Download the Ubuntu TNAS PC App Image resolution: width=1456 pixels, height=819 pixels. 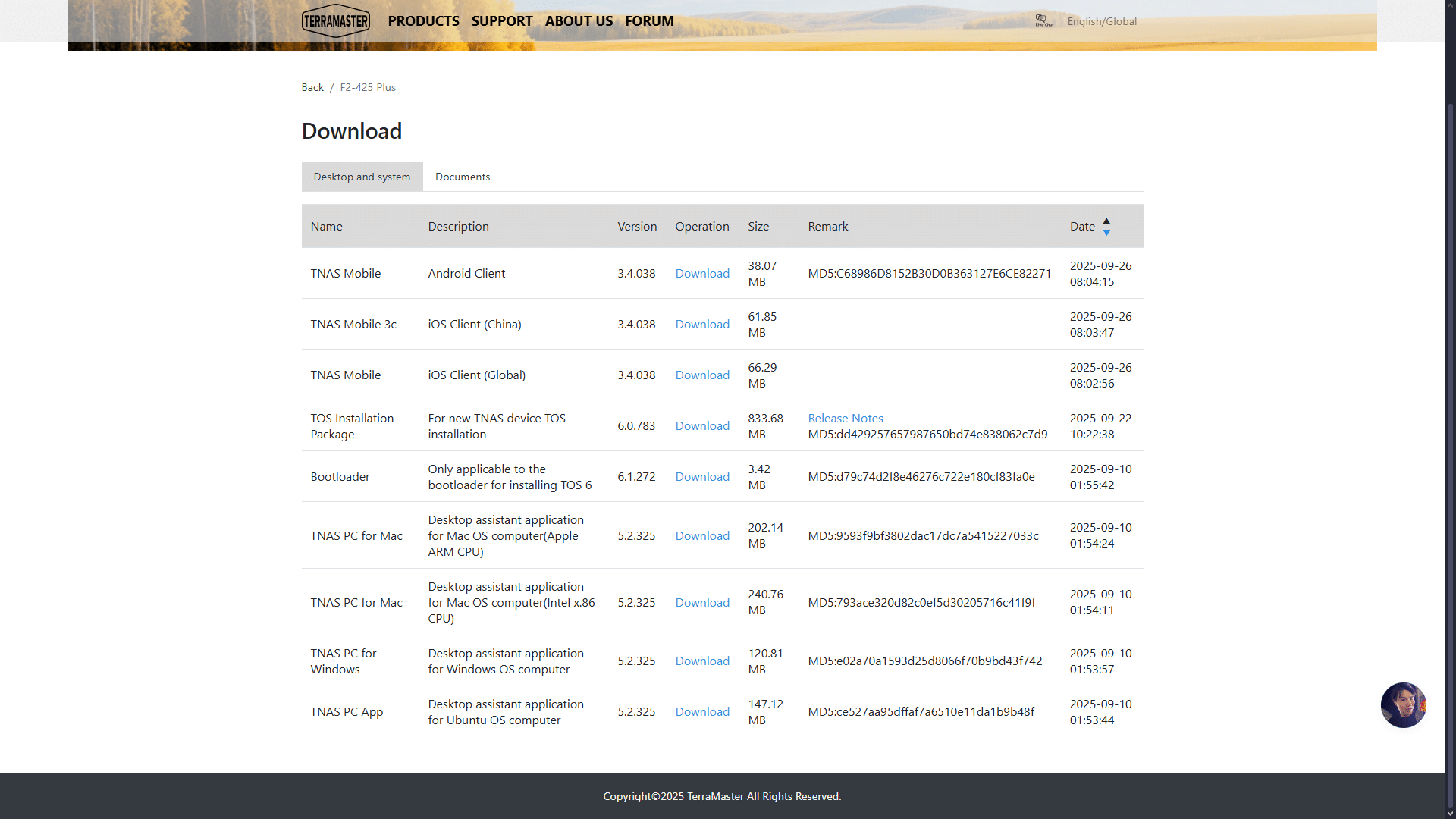click(x=702, y=711)
